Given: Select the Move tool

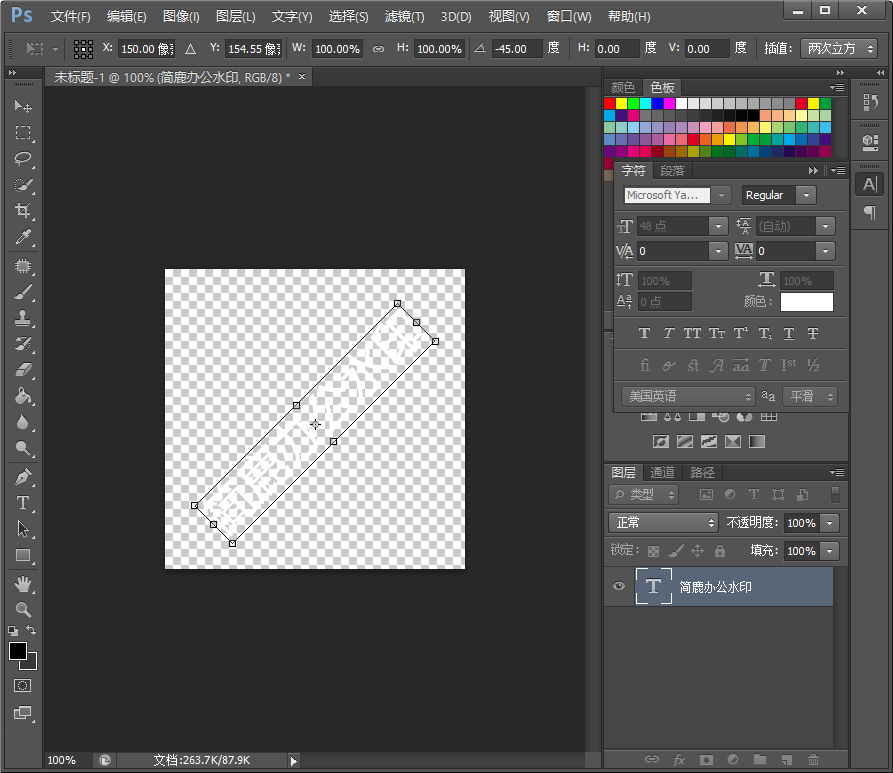Looking at the screenshot, I should click(x=23, y=107).
